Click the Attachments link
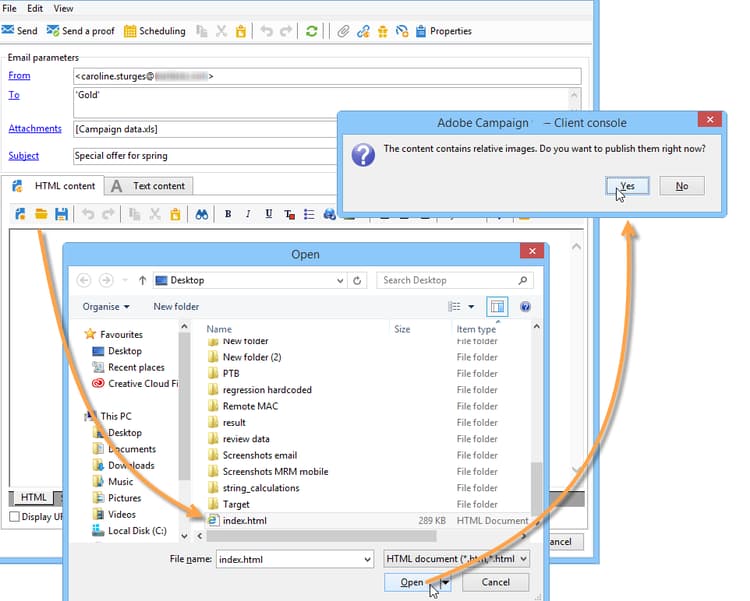The height and width of the screenshot is (601, 750). (x=35, y=128)
